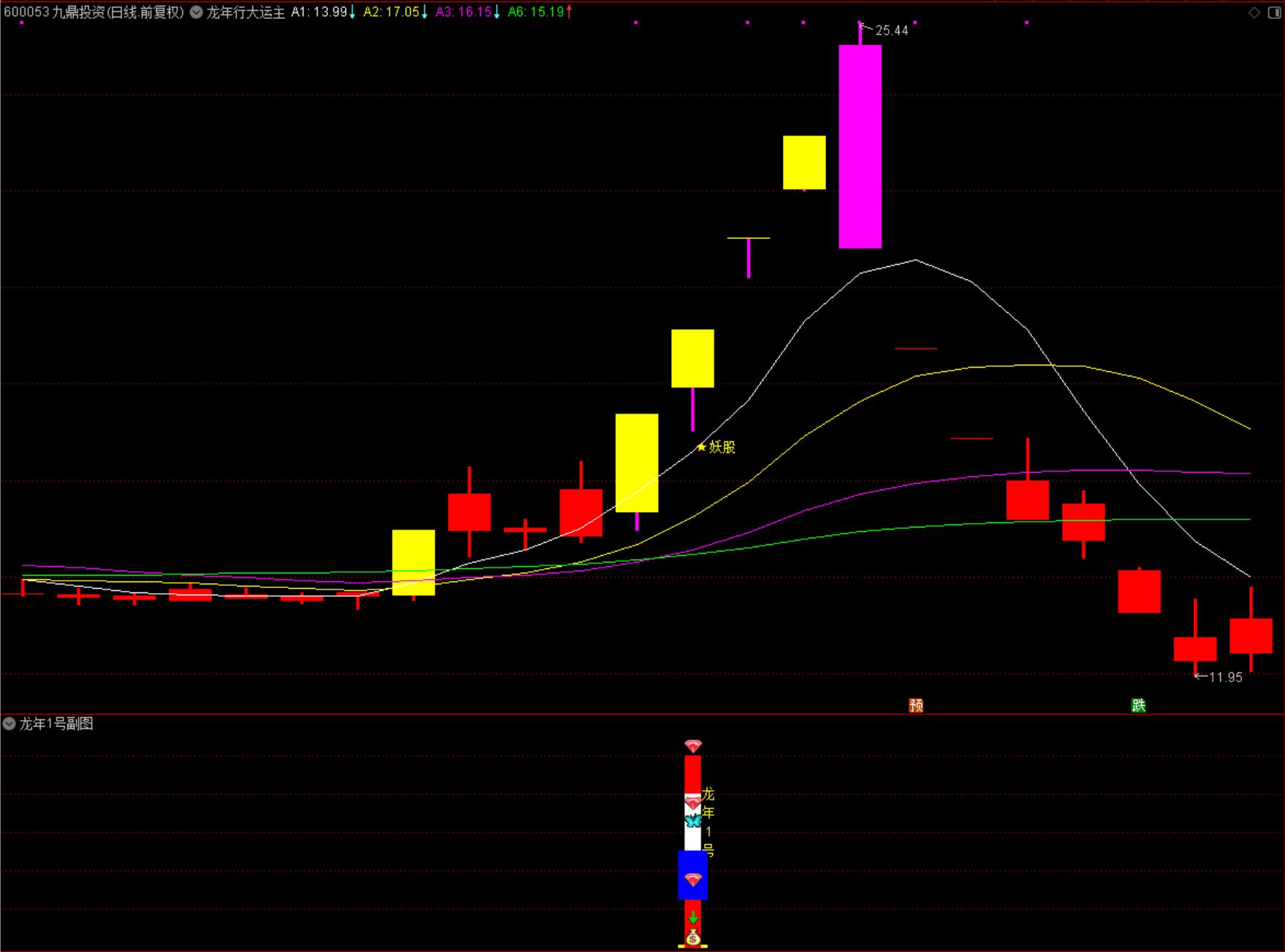Click the 龙年1号副图 sub-chart title
The width and height of the screenshot is (1285, 952).
(x=56, y=724)
